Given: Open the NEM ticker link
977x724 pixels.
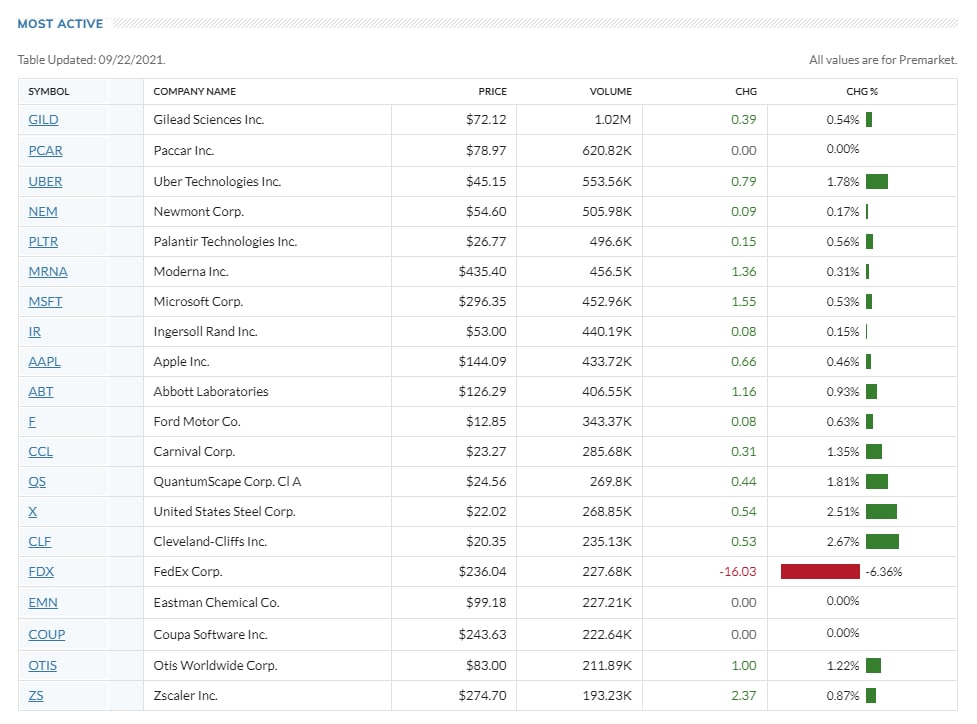Looking at the screenshot, I should tap(42, 212).
